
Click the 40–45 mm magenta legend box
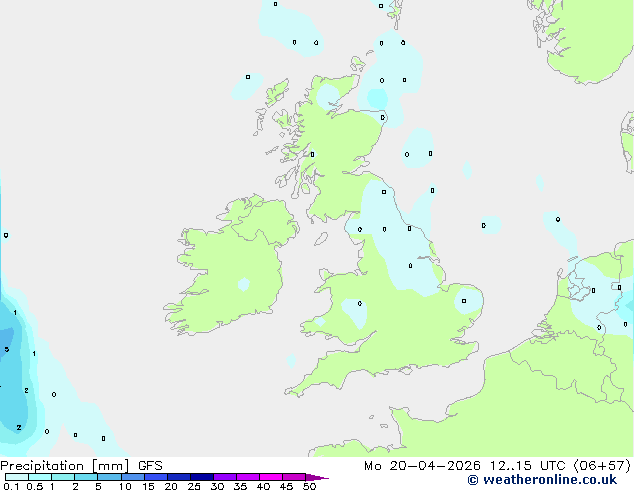(271, 477)
